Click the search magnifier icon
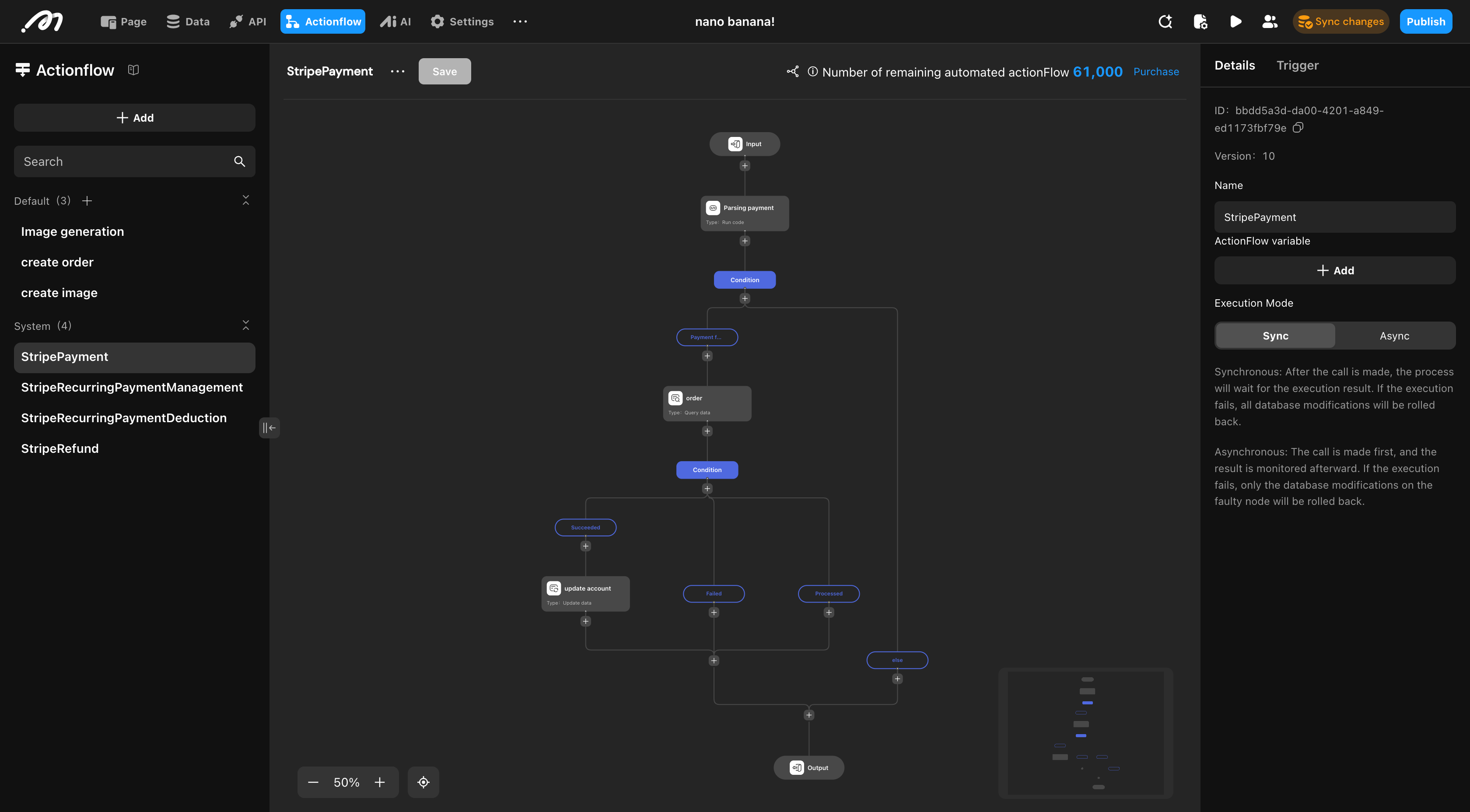Image resolution: width=1470 pixels, height=812 pixels. (240, 161)
